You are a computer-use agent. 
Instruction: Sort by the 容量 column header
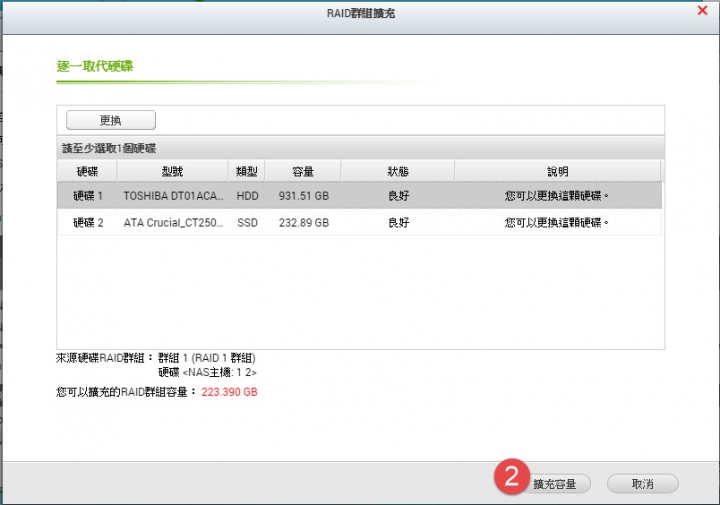point(303,171)
